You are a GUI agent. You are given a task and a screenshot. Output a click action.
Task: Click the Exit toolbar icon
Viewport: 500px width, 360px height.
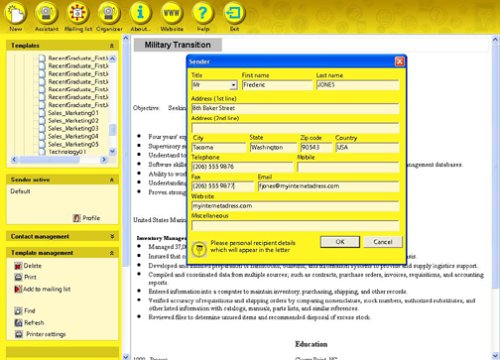point(234,13)
